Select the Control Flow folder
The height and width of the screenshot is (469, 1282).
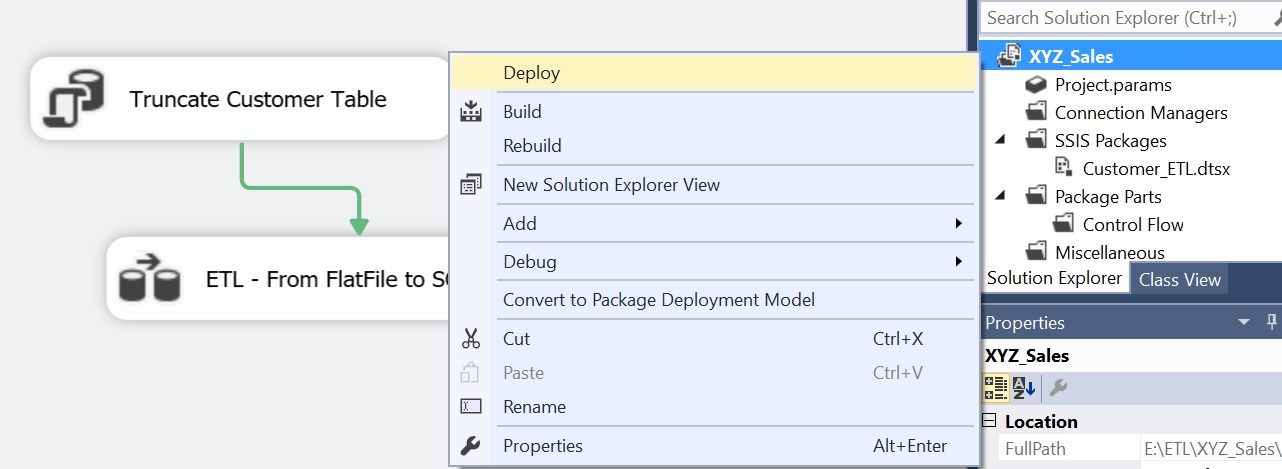tap(1133, 225)
